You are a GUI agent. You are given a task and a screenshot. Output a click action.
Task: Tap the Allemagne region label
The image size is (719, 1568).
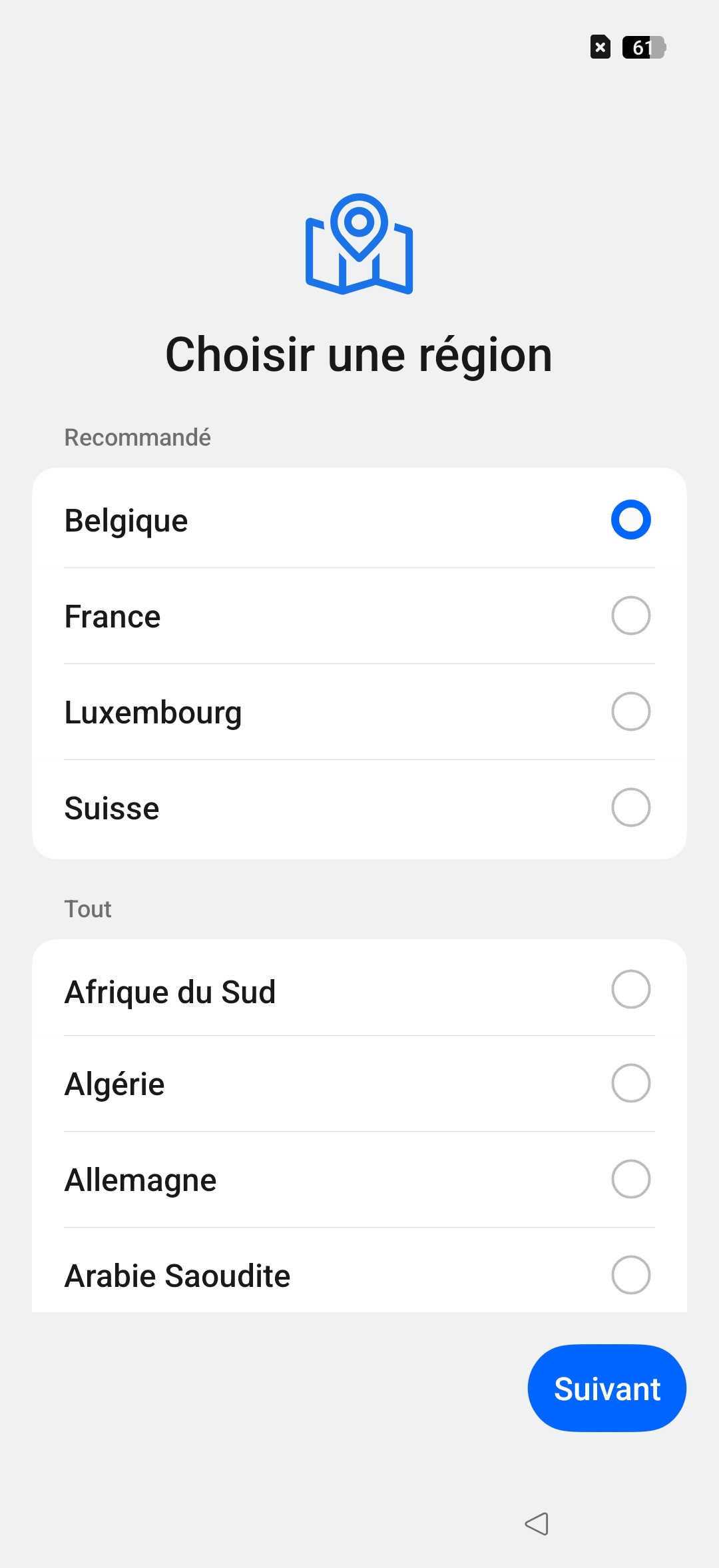(x=140, y=1180)
